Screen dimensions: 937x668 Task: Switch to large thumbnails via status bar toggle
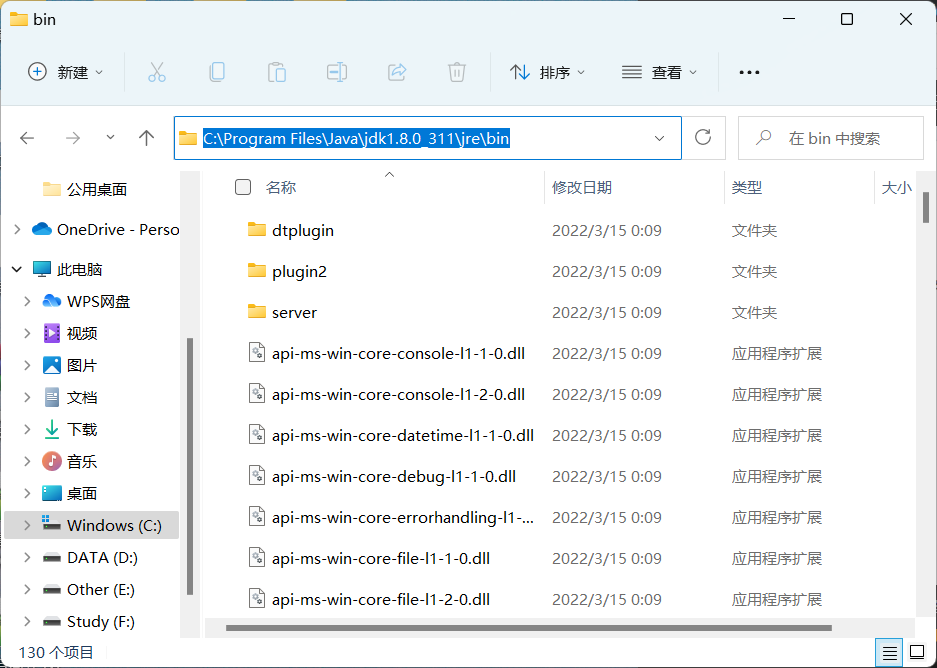916,652
